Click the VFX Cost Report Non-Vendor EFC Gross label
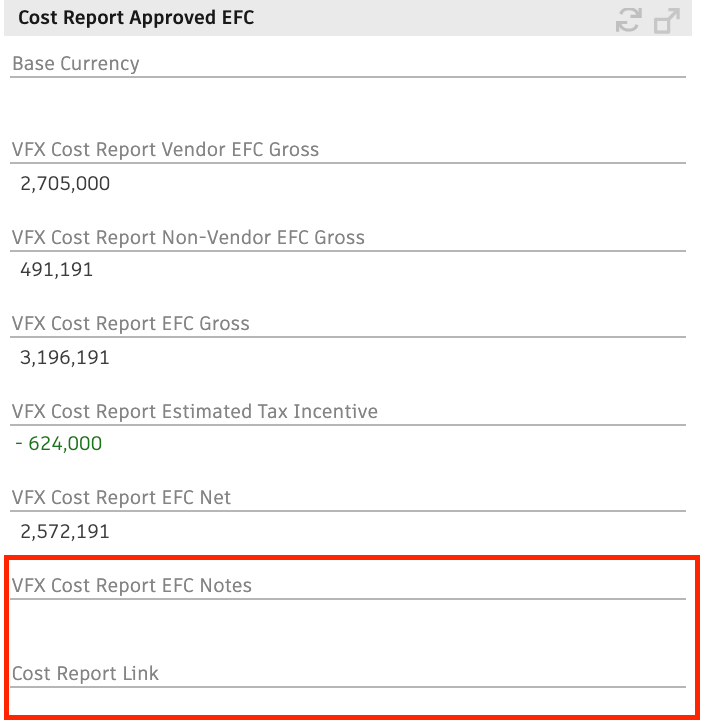Viewport: 706px width, 726px height. click(x=188, y=238)
